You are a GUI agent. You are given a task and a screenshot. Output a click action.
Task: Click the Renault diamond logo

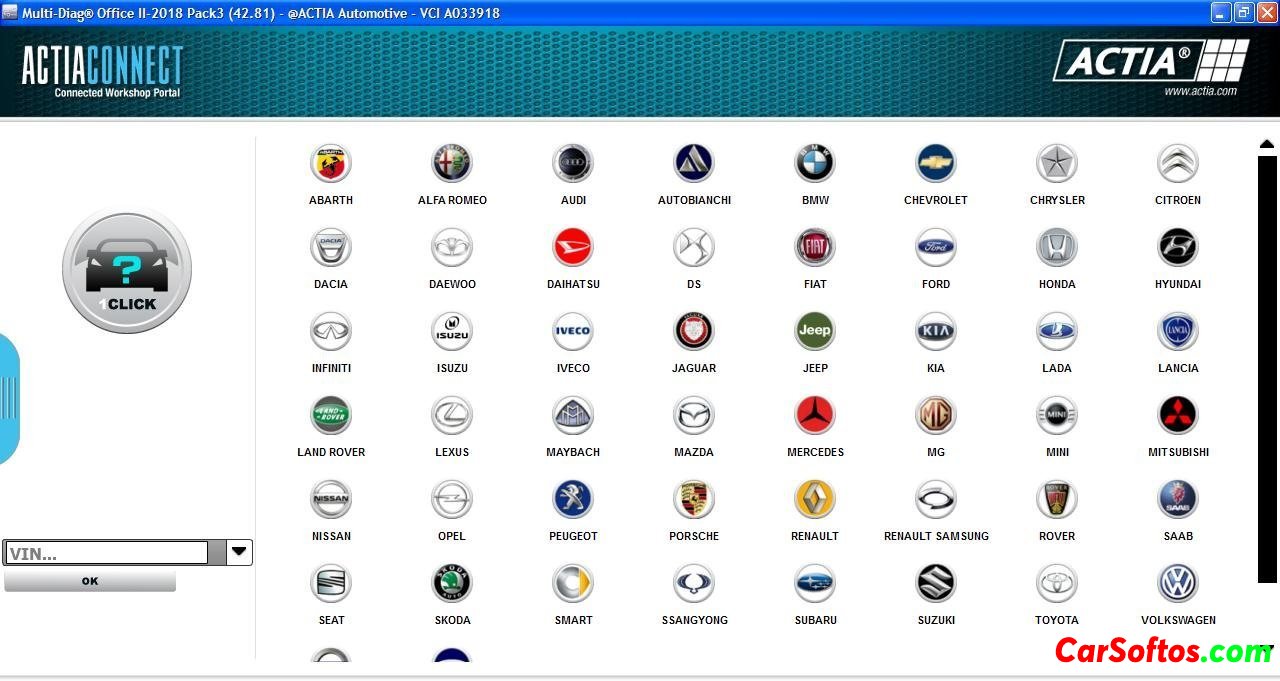click(x=815, y=500)
